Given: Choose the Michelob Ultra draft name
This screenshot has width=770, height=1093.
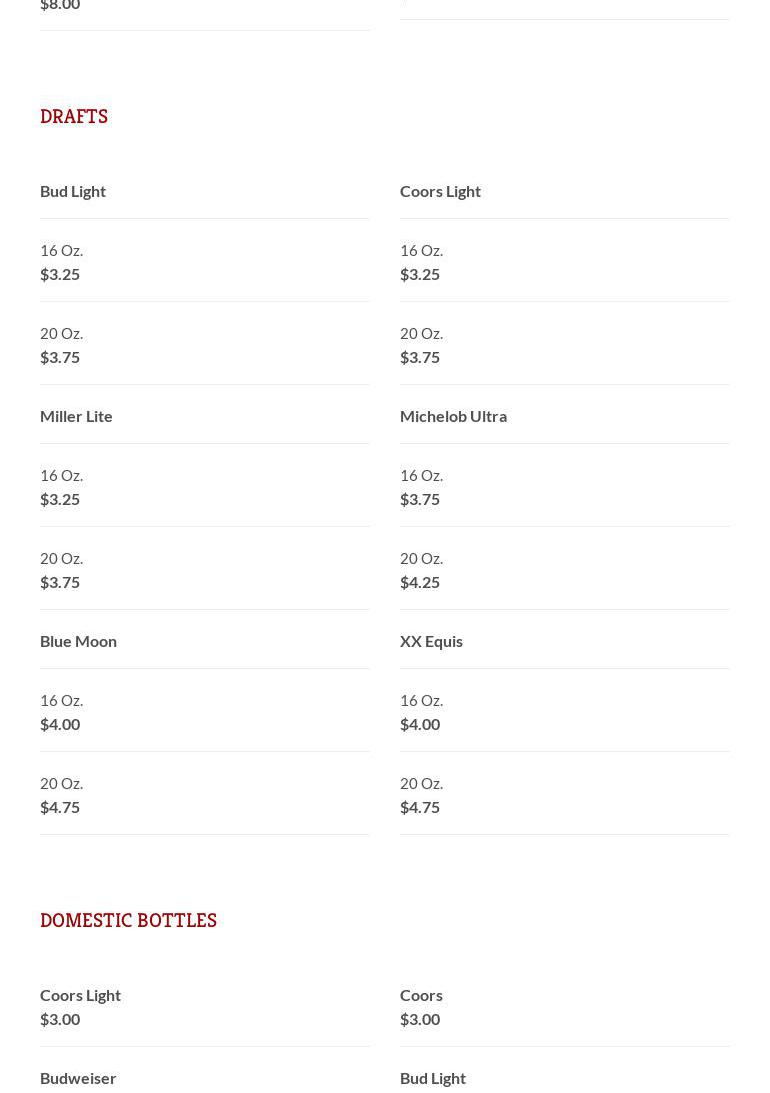Looking at the screenshot, I should tap(453, 416).
